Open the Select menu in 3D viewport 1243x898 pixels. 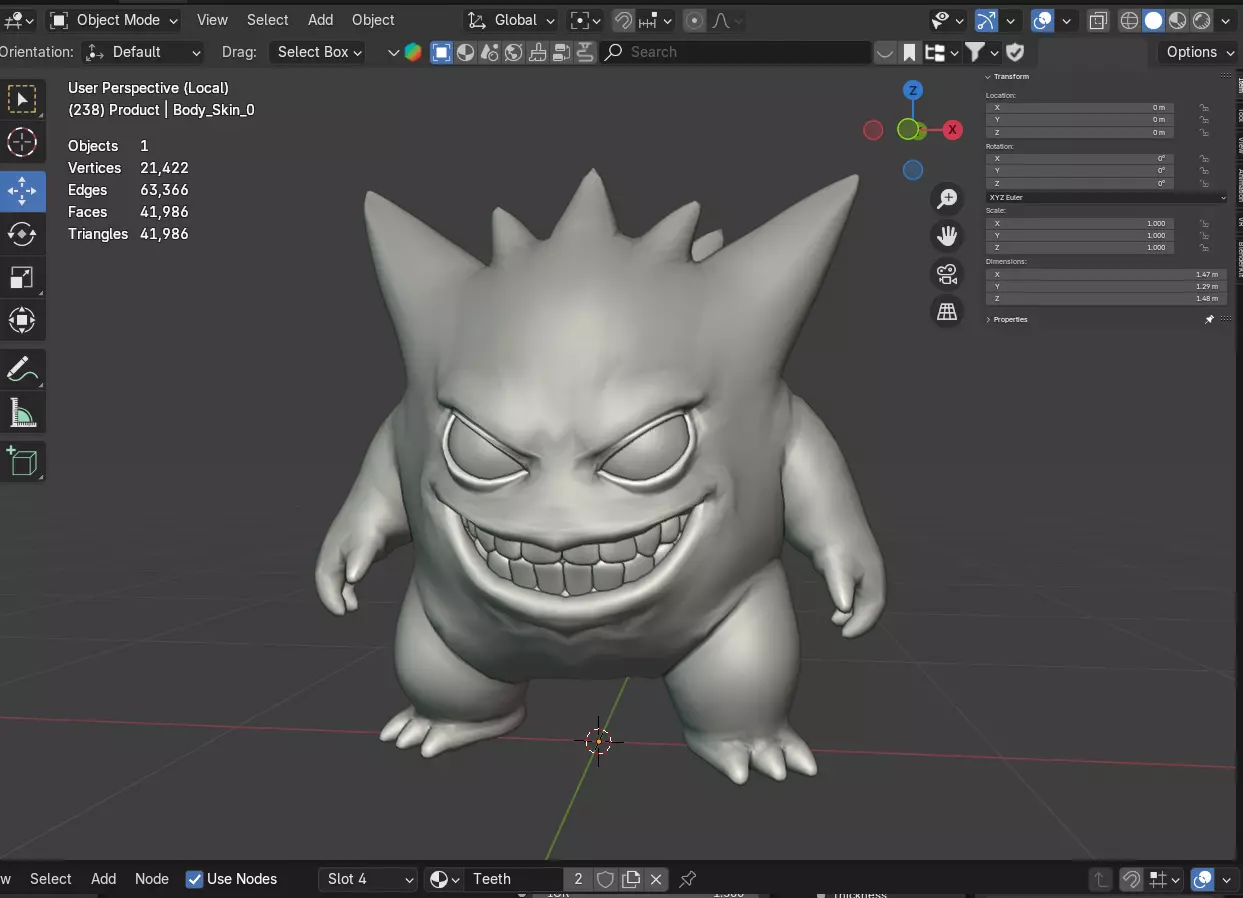tap(268, 20)
